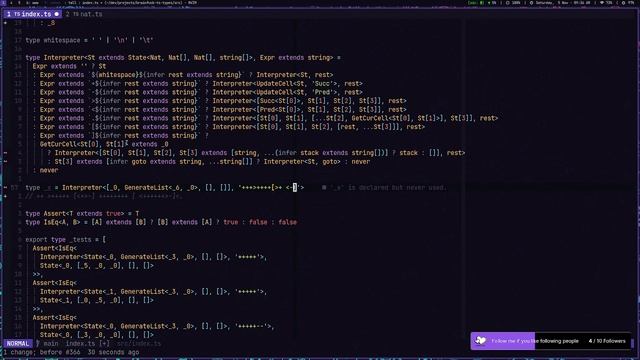
Task: Click the heart icon in the follower goal overlay
Action: [481, 341]
